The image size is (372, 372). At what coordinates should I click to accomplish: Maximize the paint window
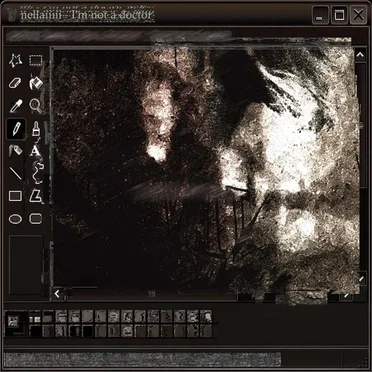339,15
